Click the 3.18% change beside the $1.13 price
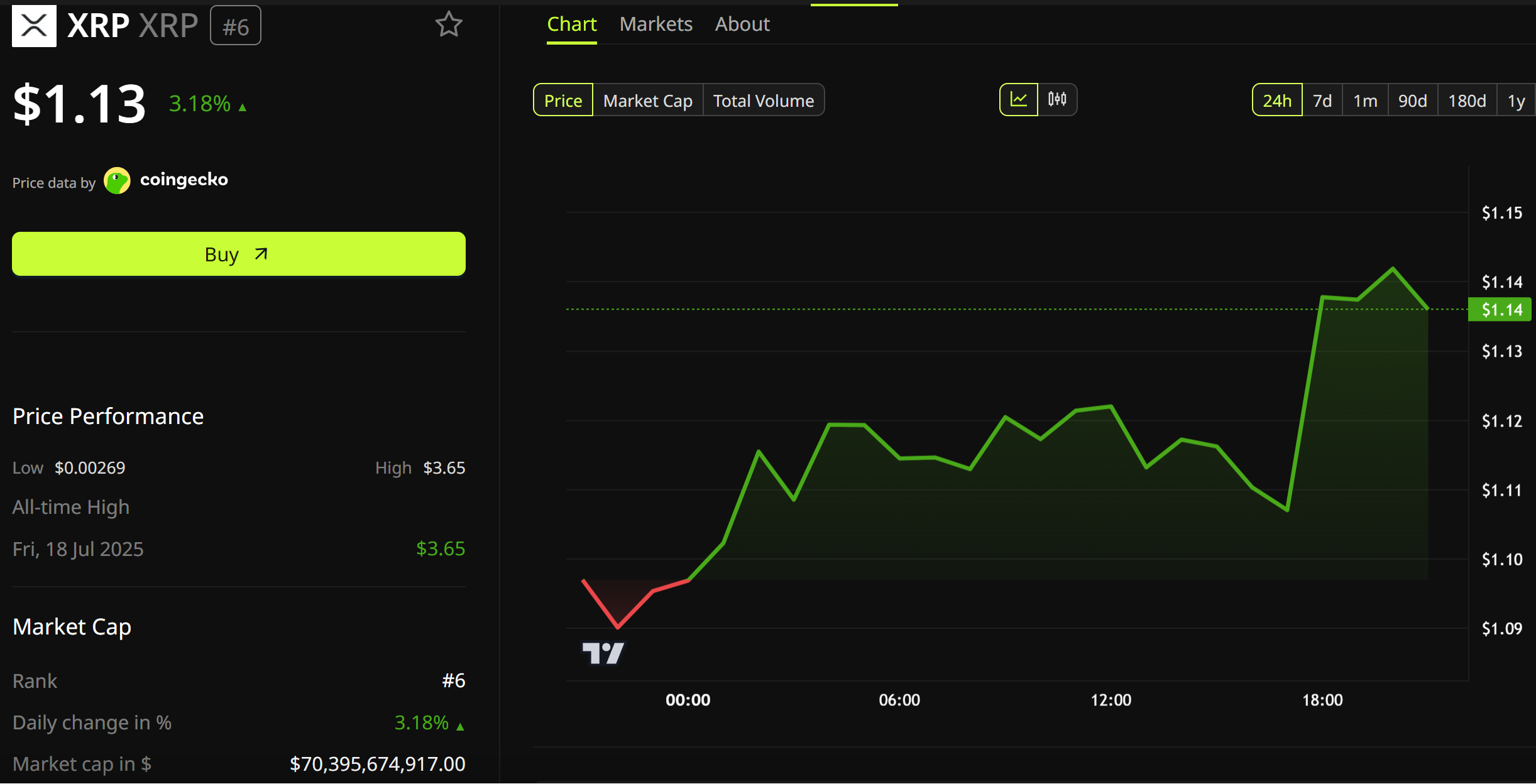1536x784 pixels. [x=207, y=104]
